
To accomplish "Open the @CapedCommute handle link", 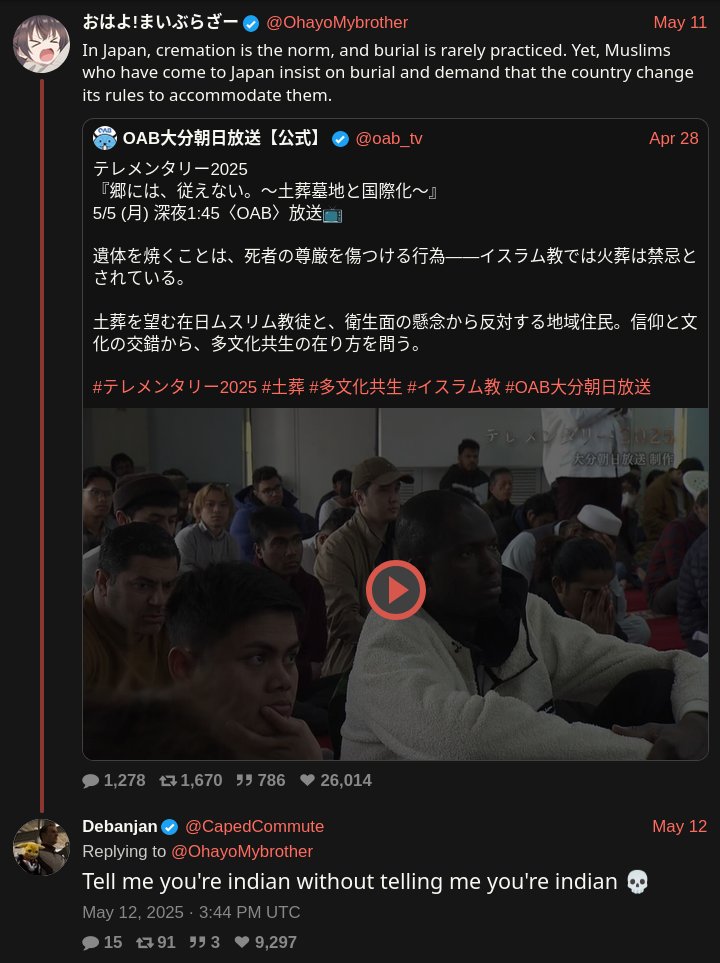I will (x=254, y=827).
